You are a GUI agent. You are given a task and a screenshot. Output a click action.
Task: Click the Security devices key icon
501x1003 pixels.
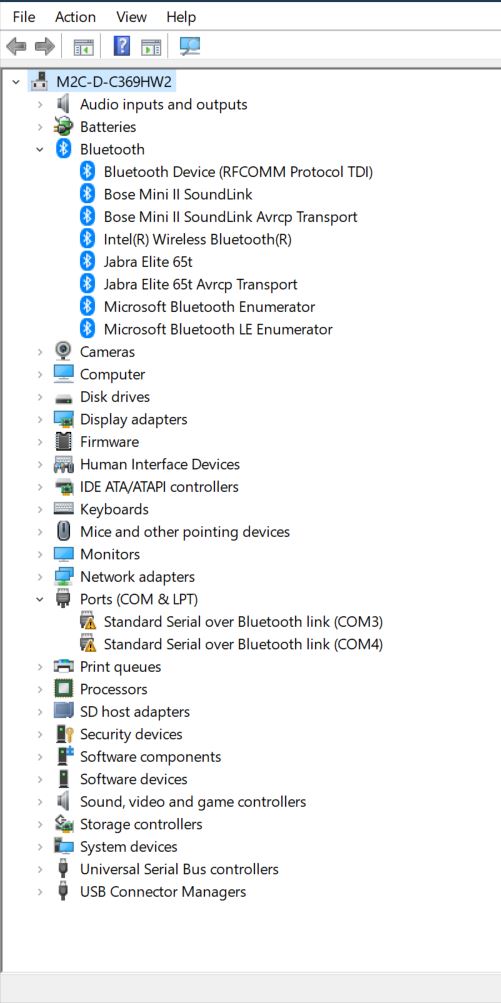(x=65, y=734)
